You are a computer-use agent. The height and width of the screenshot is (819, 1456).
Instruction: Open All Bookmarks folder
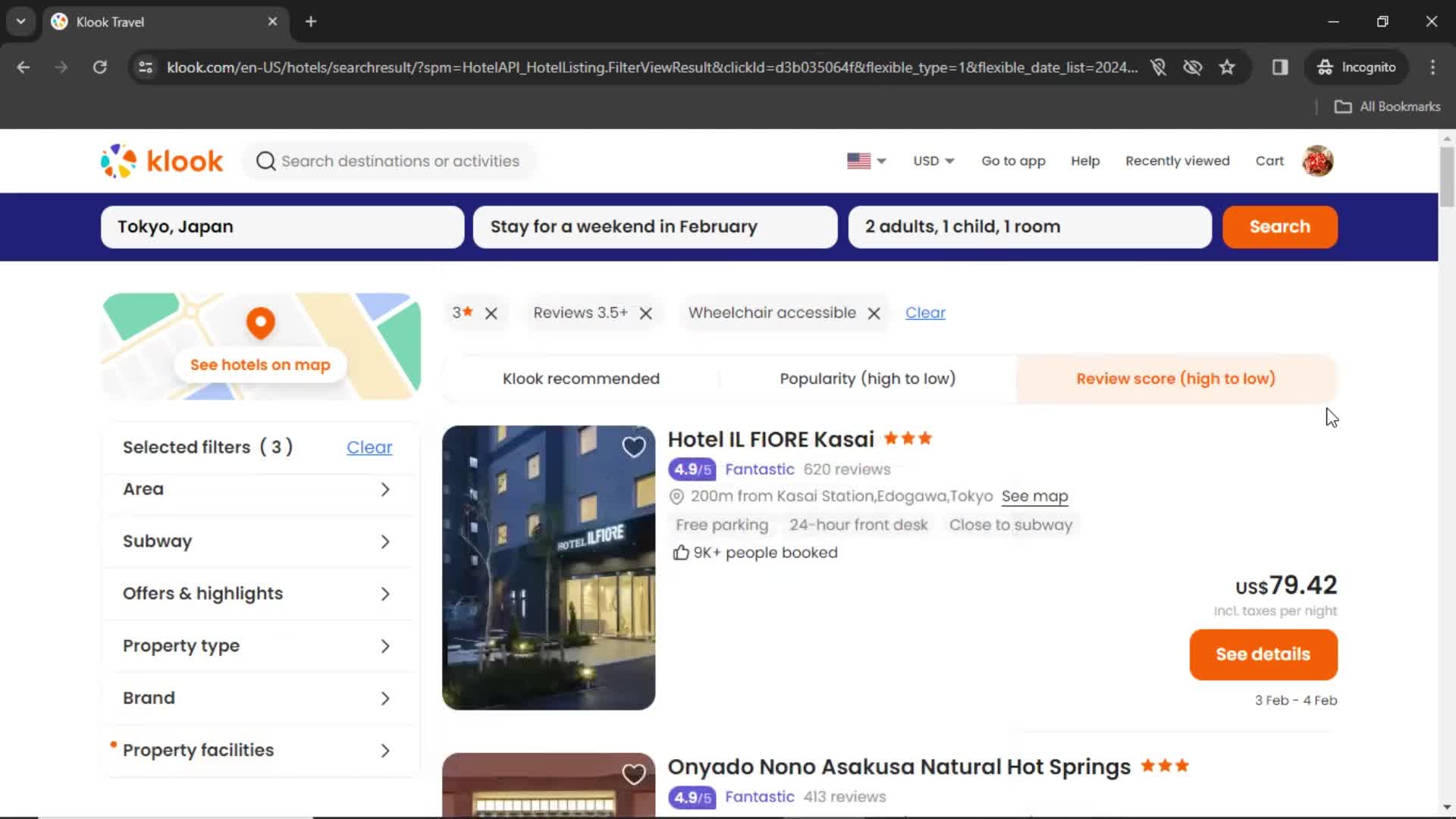click(x=1388, y=107)
